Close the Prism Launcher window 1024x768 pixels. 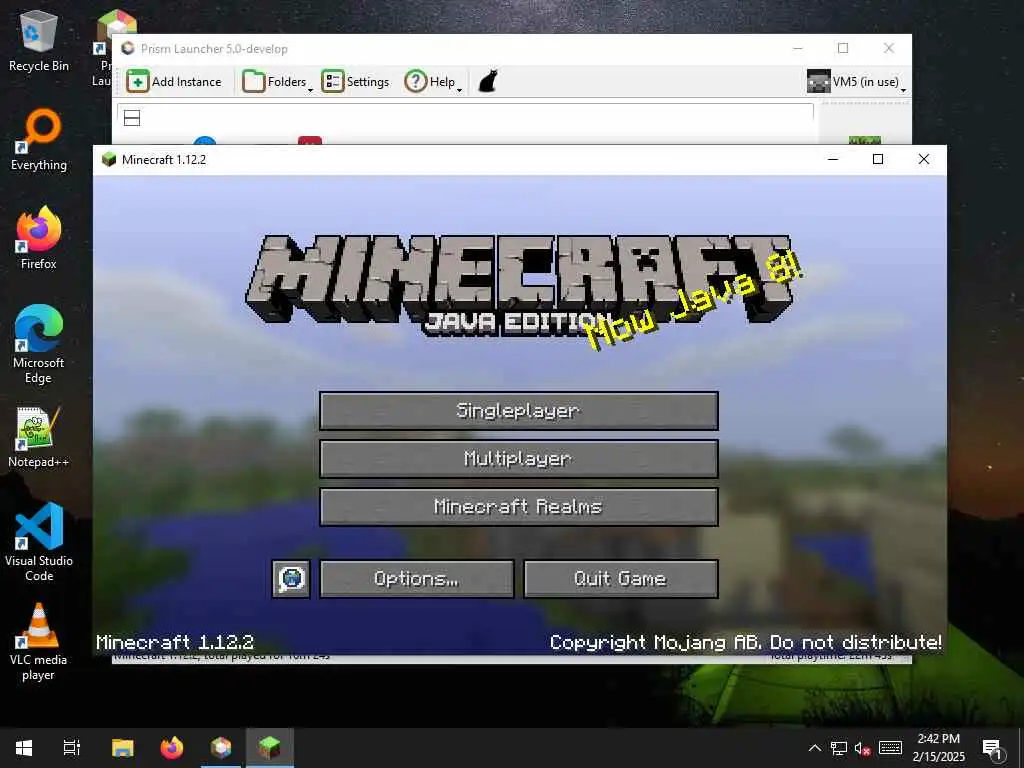(889, 48)
